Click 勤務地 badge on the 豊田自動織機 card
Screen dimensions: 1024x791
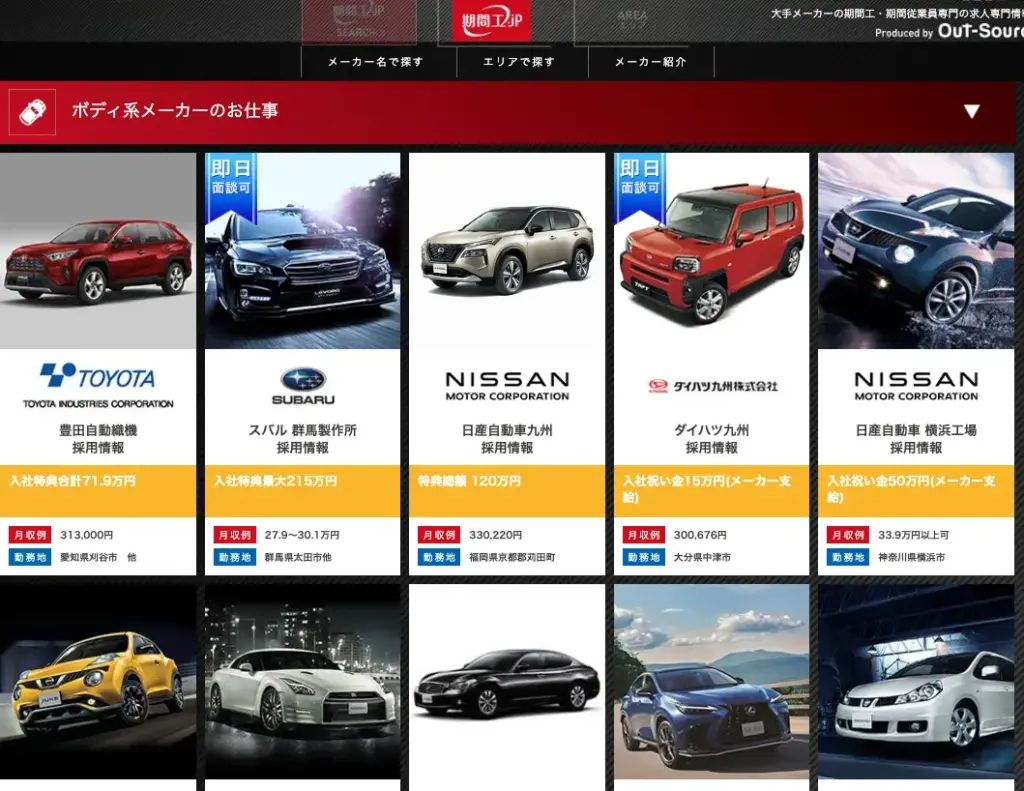pyautogui.click(x=30, y=557)
